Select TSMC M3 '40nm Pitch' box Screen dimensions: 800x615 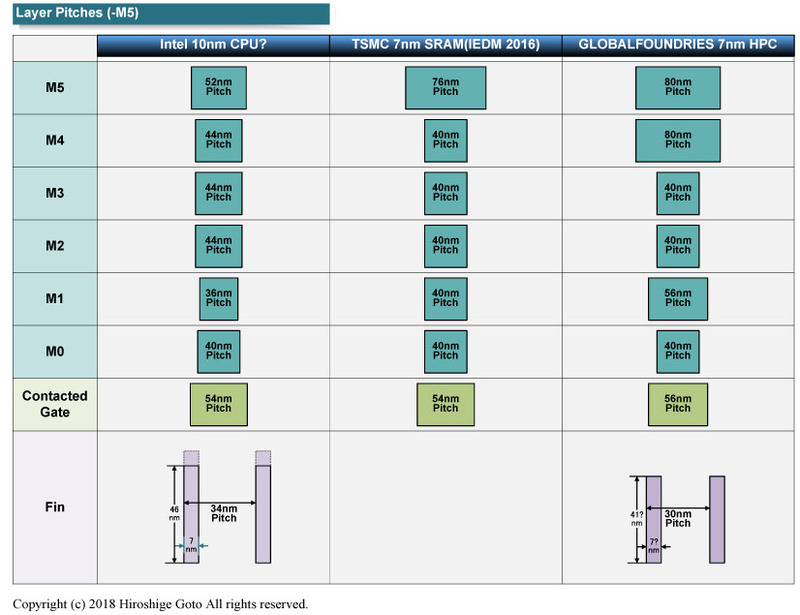click(x=445, y=193)
